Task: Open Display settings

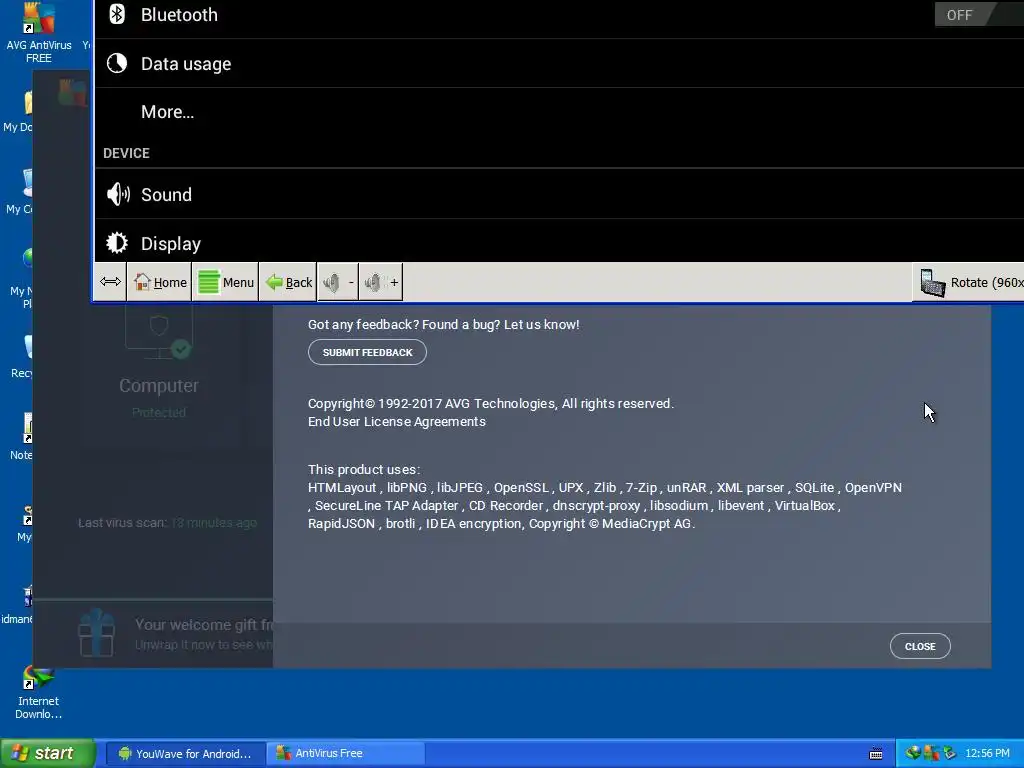Action: 559,242
